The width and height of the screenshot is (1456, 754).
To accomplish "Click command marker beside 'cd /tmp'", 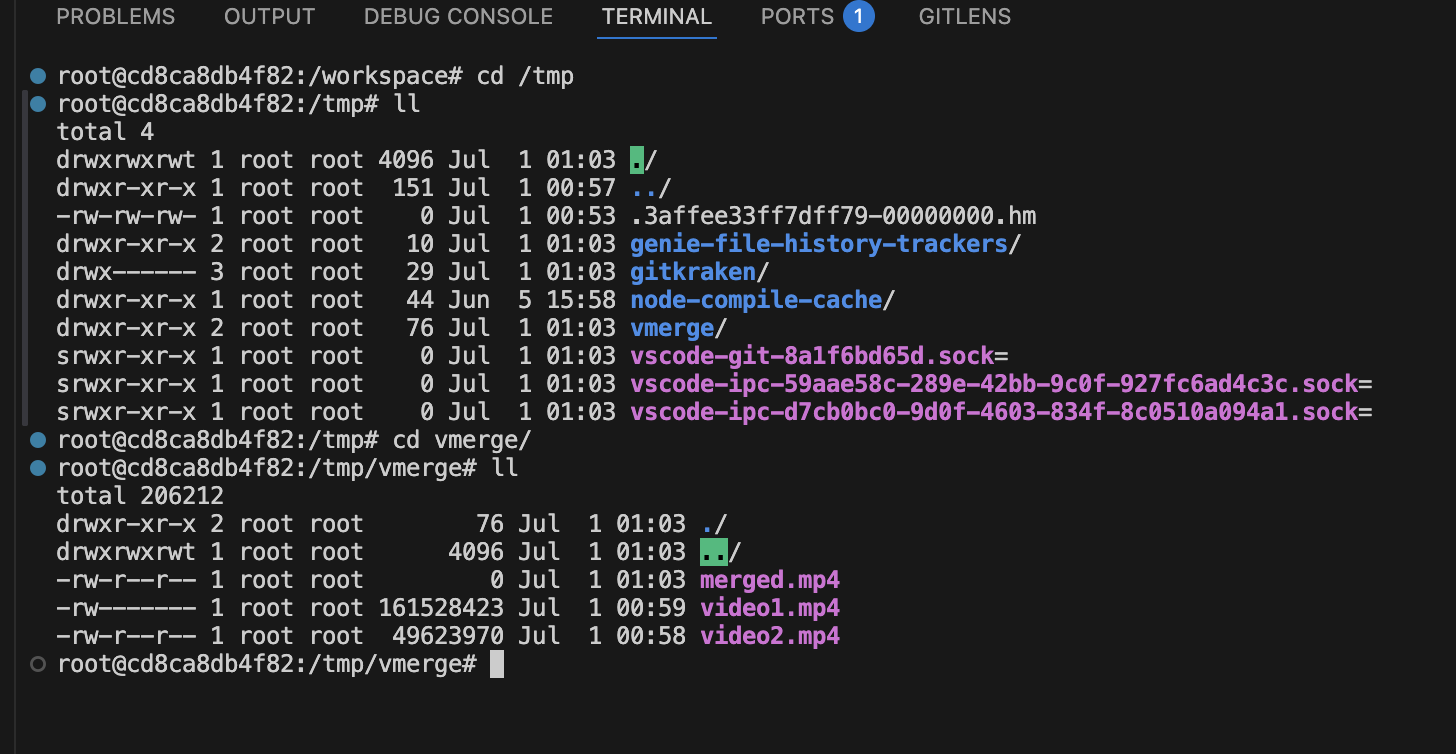I will tap(38, 76).
